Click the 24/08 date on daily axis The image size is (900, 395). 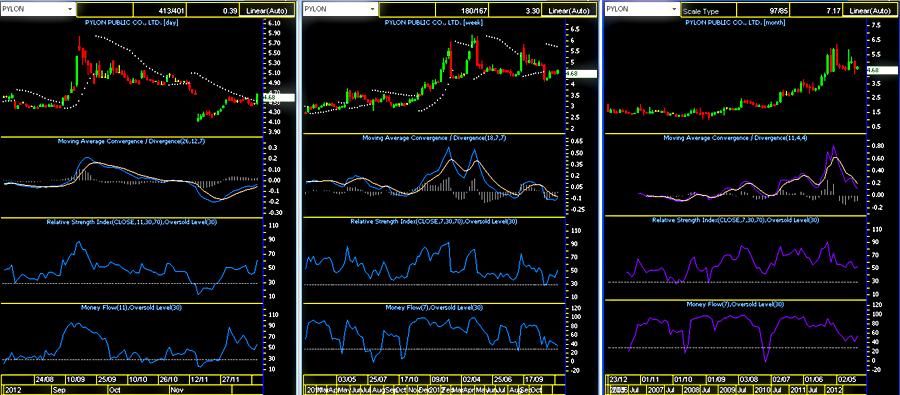point(44,379)
